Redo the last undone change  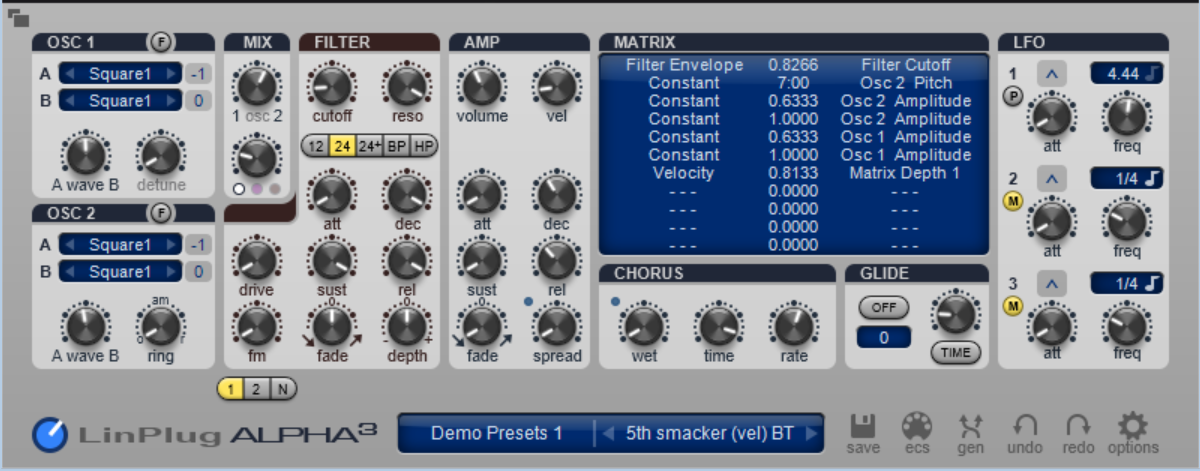(1077, 426)
